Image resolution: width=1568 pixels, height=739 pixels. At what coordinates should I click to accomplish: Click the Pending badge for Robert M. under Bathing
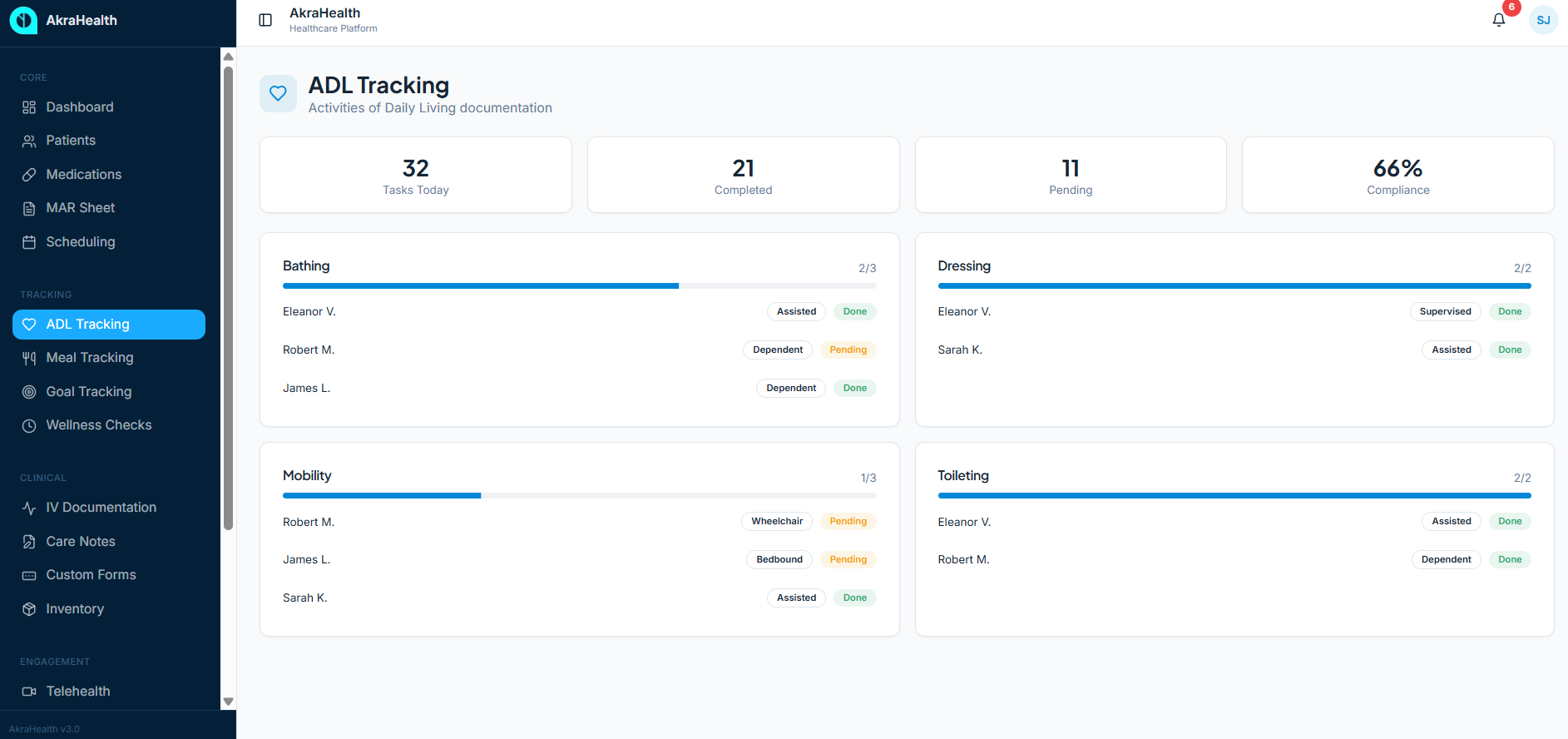(x=848, y=350)
